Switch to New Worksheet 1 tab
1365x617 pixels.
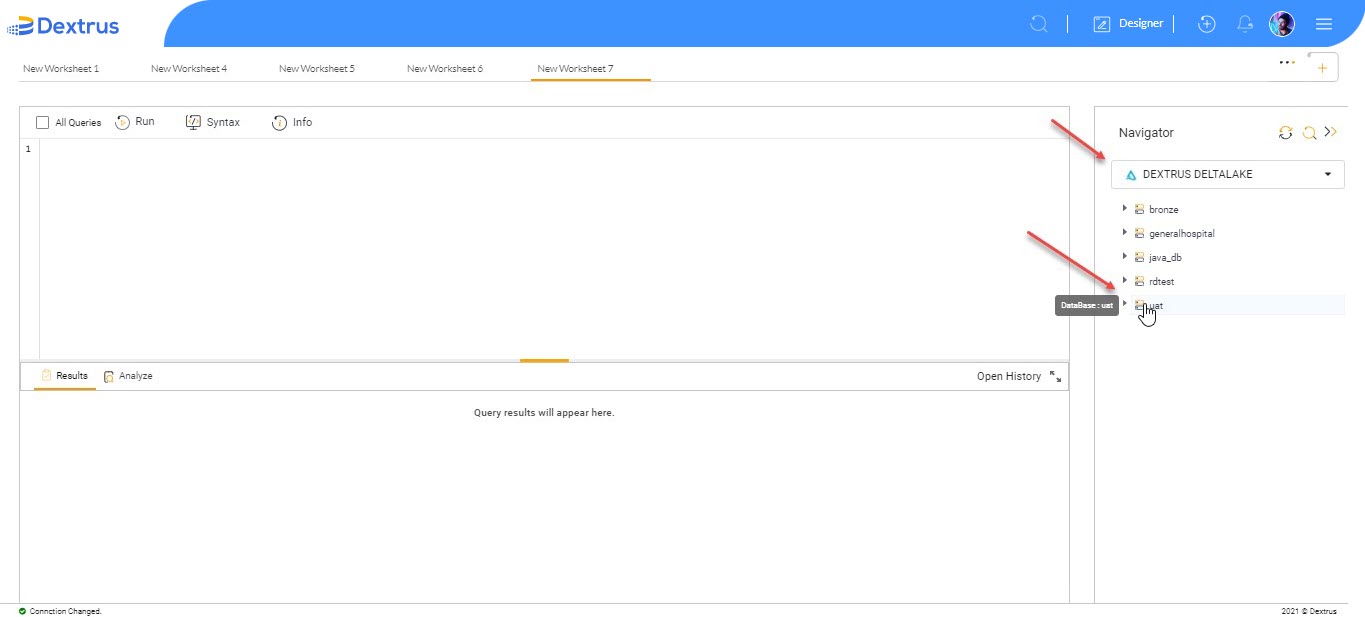click(61, 69)
